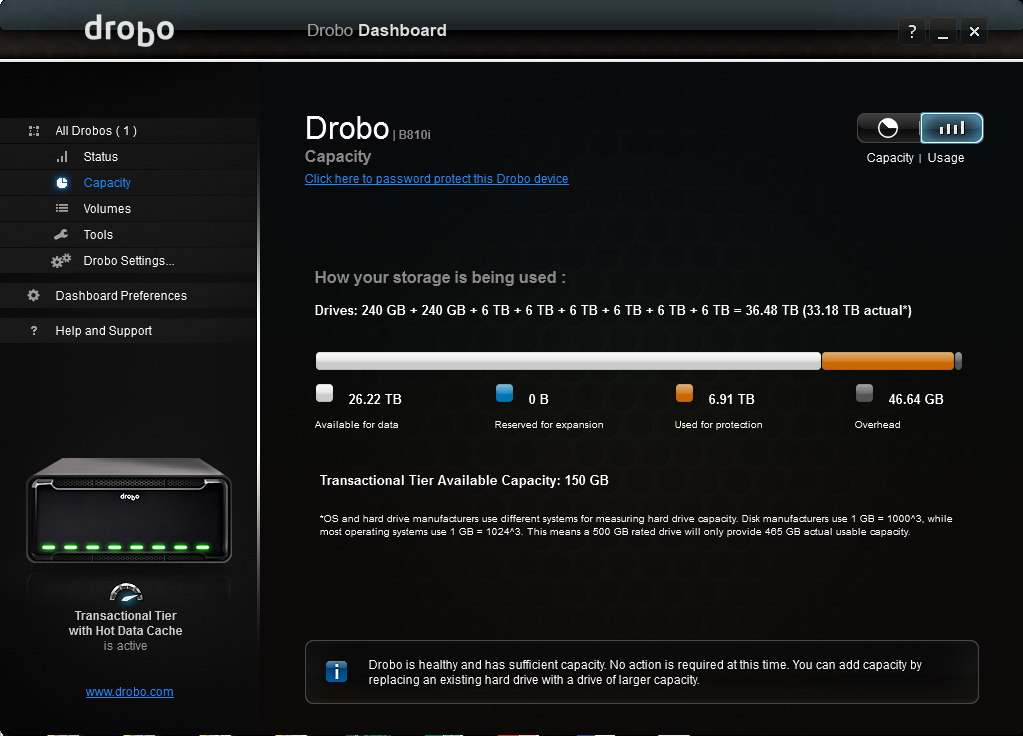Click Transactional Tier Available Capacity text
Image resolution: width=1023 pixels, height=736 pixels.
click(464, 481)
